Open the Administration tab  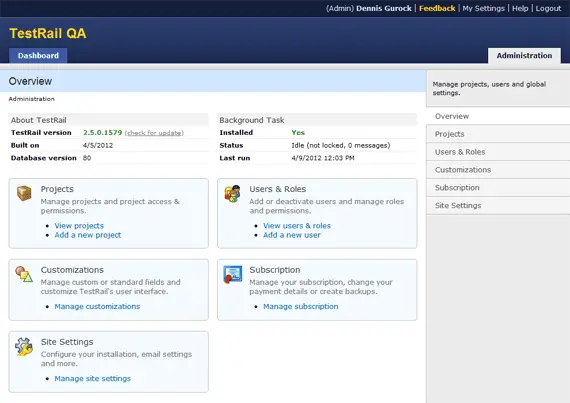coord(524,56)
